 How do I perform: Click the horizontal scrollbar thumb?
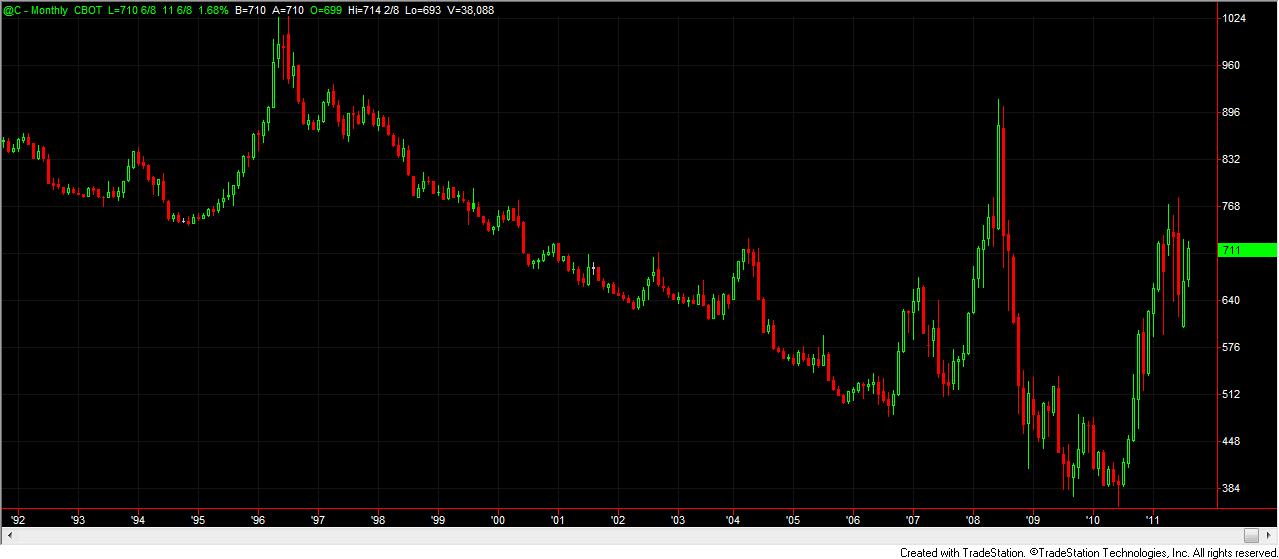pyautogui.click(x=1251, y=535)
